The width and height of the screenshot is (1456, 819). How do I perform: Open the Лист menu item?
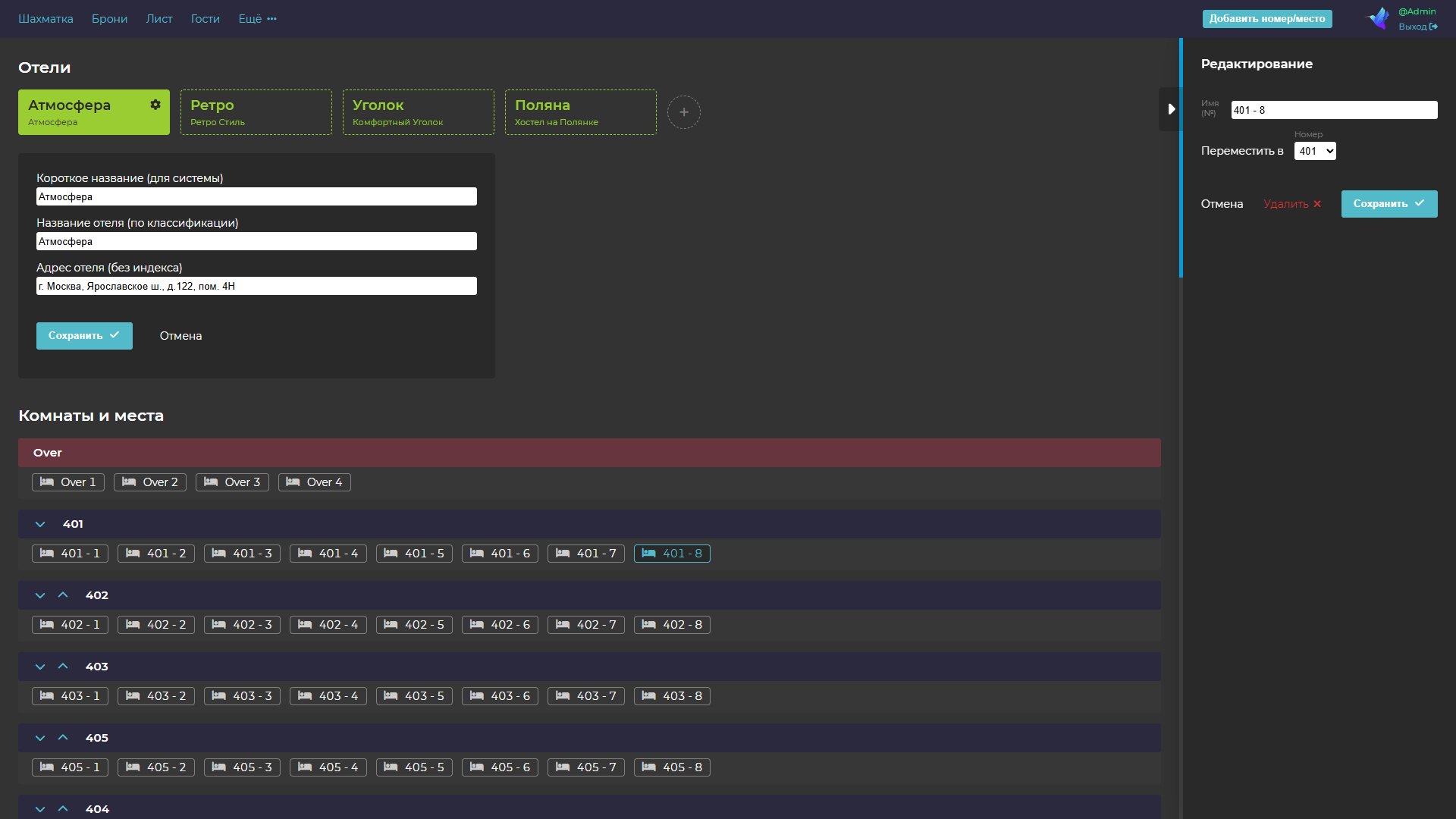[159, 19]
